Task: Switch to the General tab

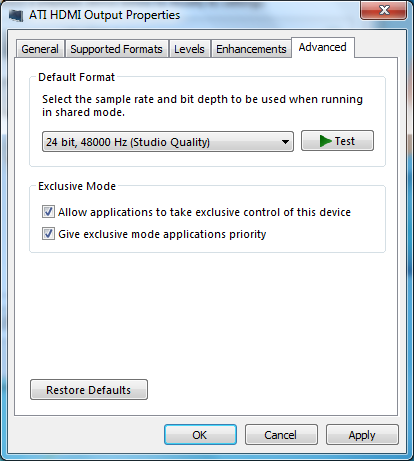Action: [40, 49]
